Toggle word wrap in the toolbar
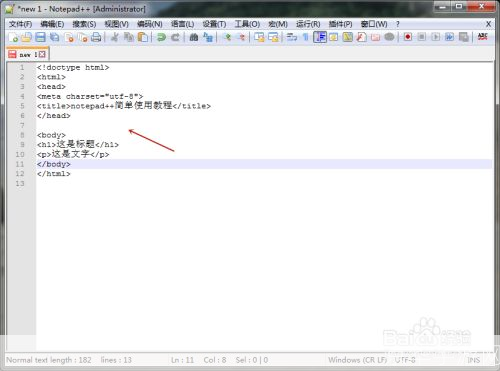The width and height of the screenshot is (500, 371). point(292,37)
